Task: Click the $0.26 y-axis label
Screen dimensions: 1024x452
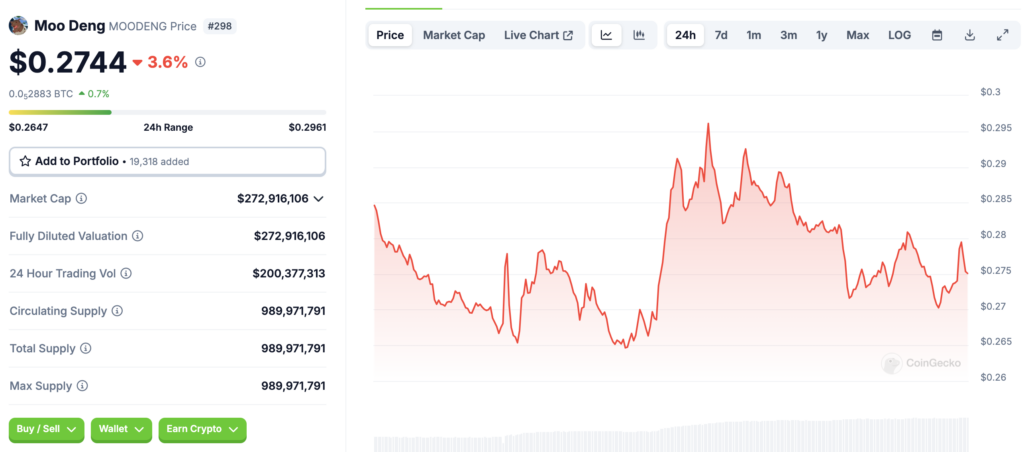Action: [x=994, y=377]
